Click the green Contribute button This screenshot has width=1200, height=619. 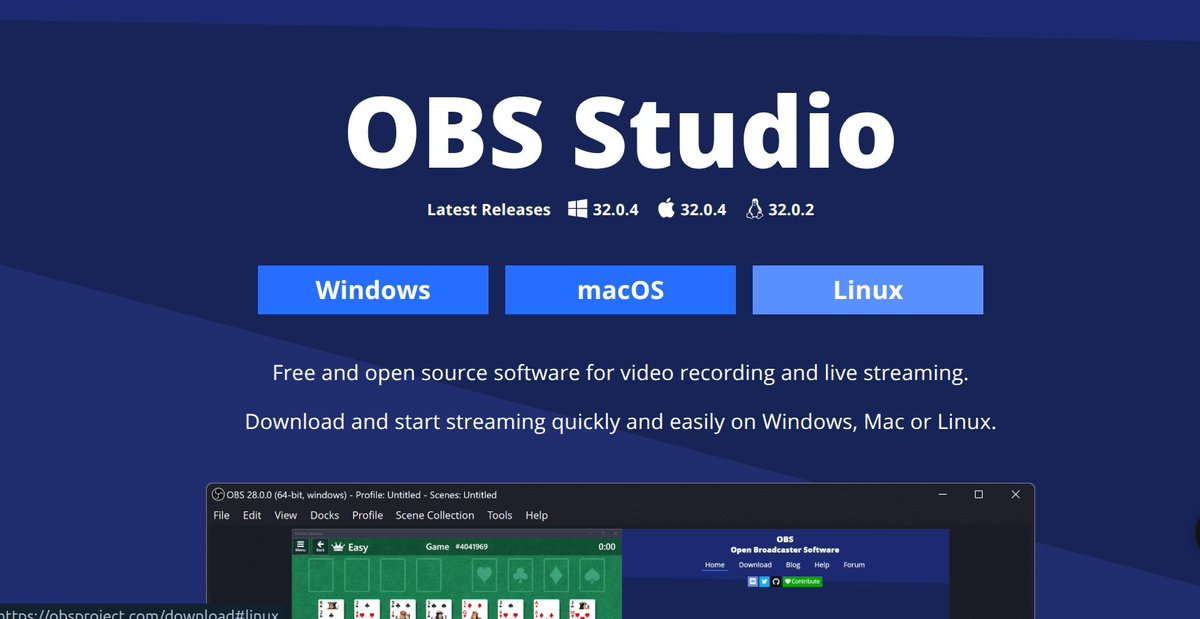[802, 581]
